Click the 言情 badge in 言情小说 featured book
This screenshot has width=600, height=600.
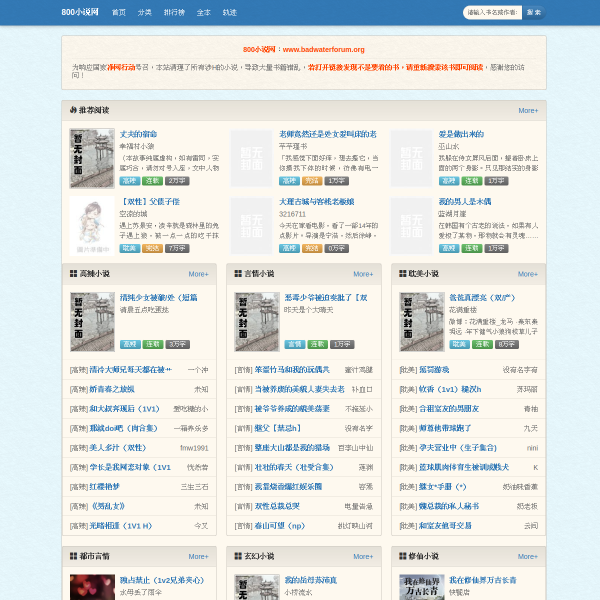[x=295, y=344]
